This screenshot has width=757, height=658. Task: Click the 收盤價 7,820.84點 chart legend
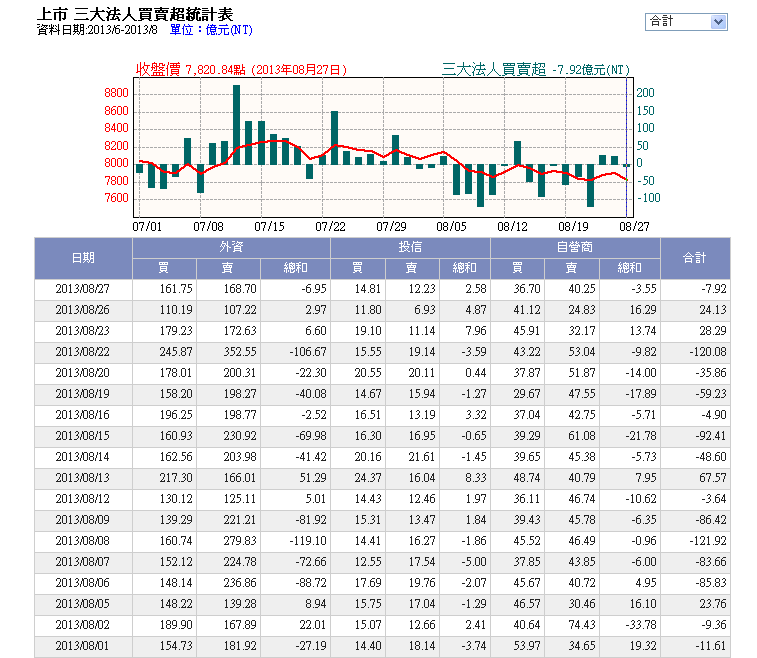coord(241,70)
